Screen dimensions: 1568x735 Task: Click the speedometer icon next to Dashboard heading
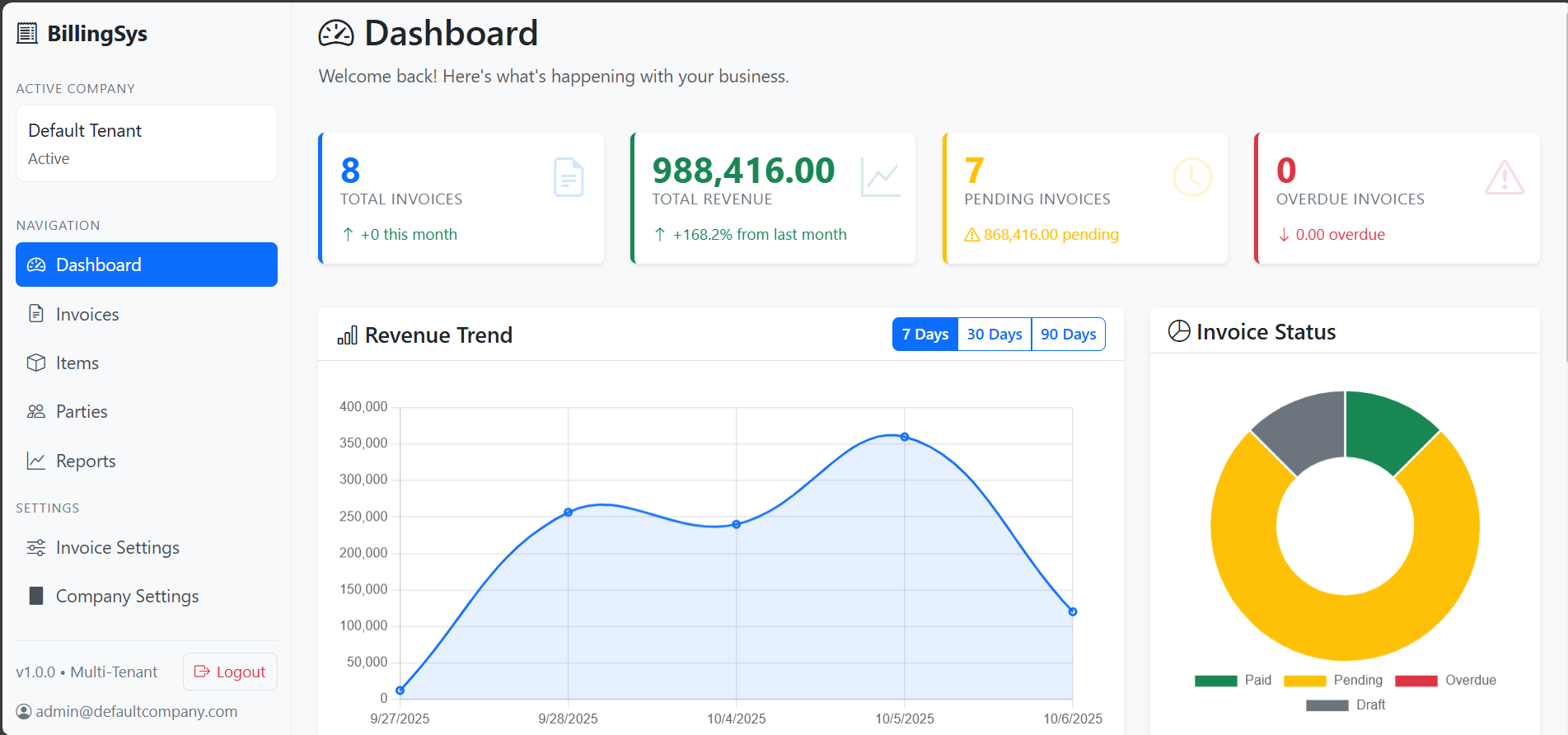336,34
